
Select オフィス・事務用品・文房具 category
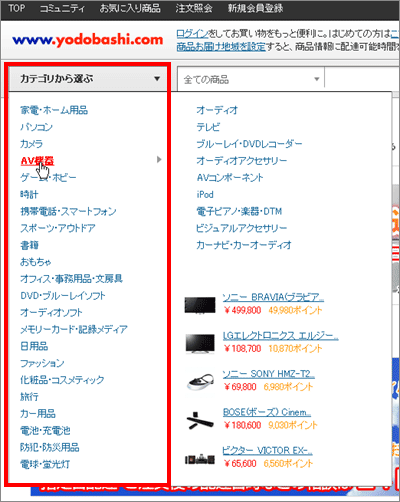pos(72,279)
